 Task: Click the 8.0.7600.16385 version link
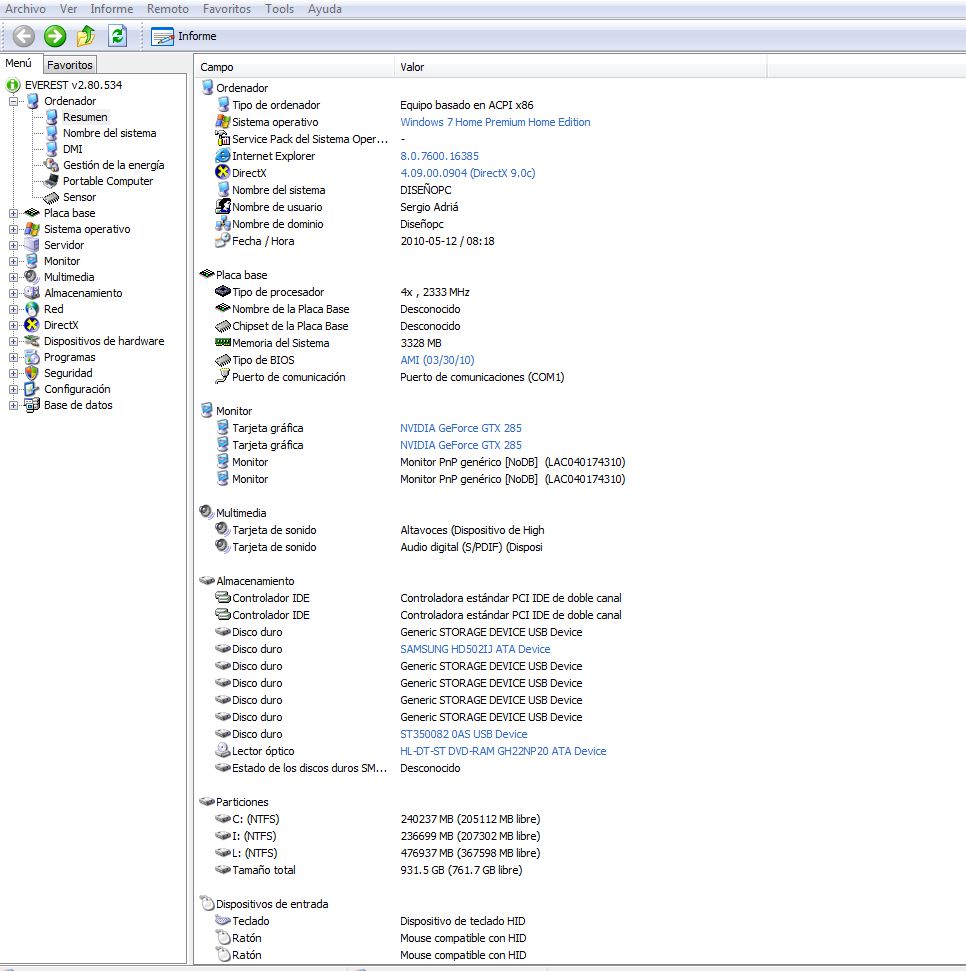point(439,156)
